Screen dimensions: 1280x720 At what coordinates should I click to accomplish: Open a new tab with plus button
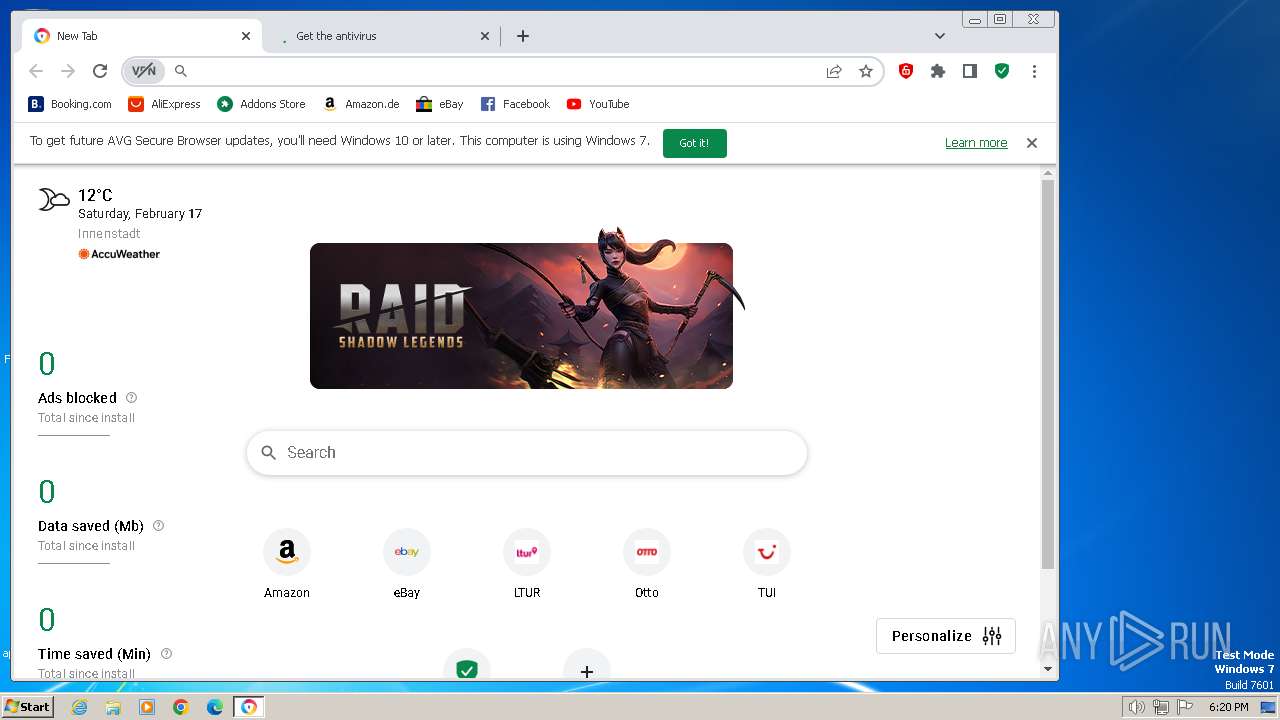click(523, 36)
